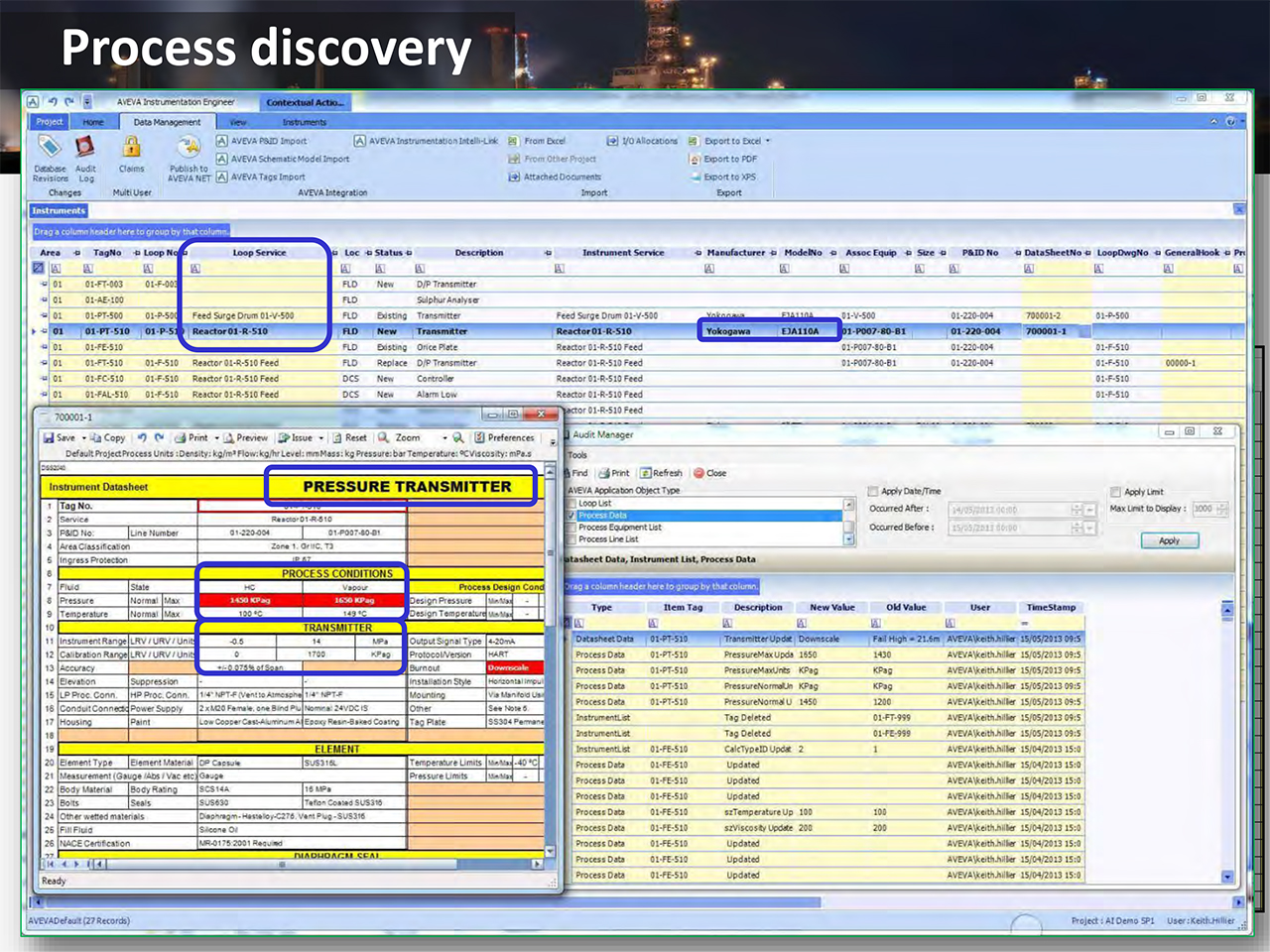Open Attached Documents import
The width and height of the screenshot is (1270, 952).
[x=555, y=177]
